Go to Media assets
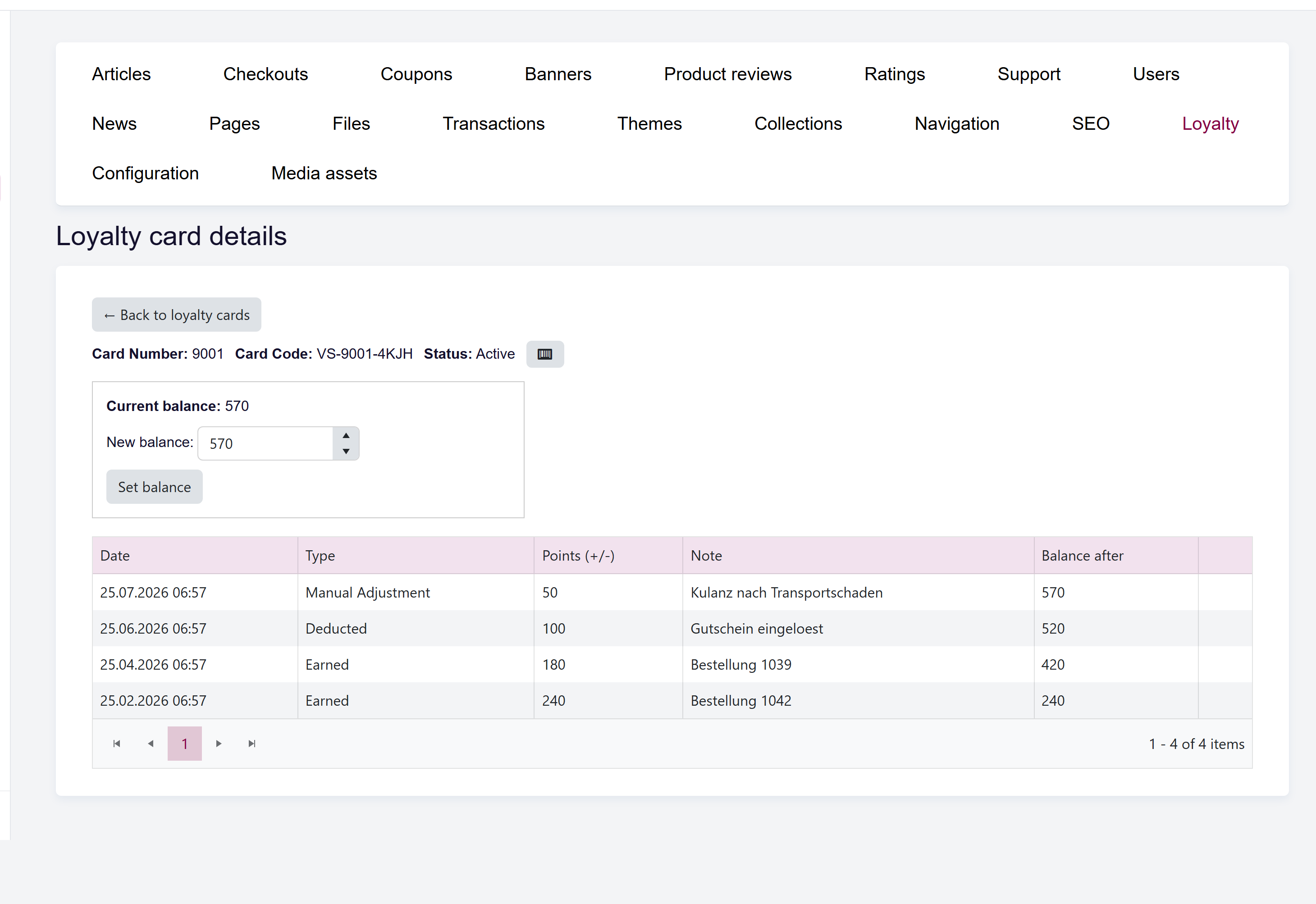Image resolution: width=1316 pixels, height=904 pixels. [x=324, y=173]
